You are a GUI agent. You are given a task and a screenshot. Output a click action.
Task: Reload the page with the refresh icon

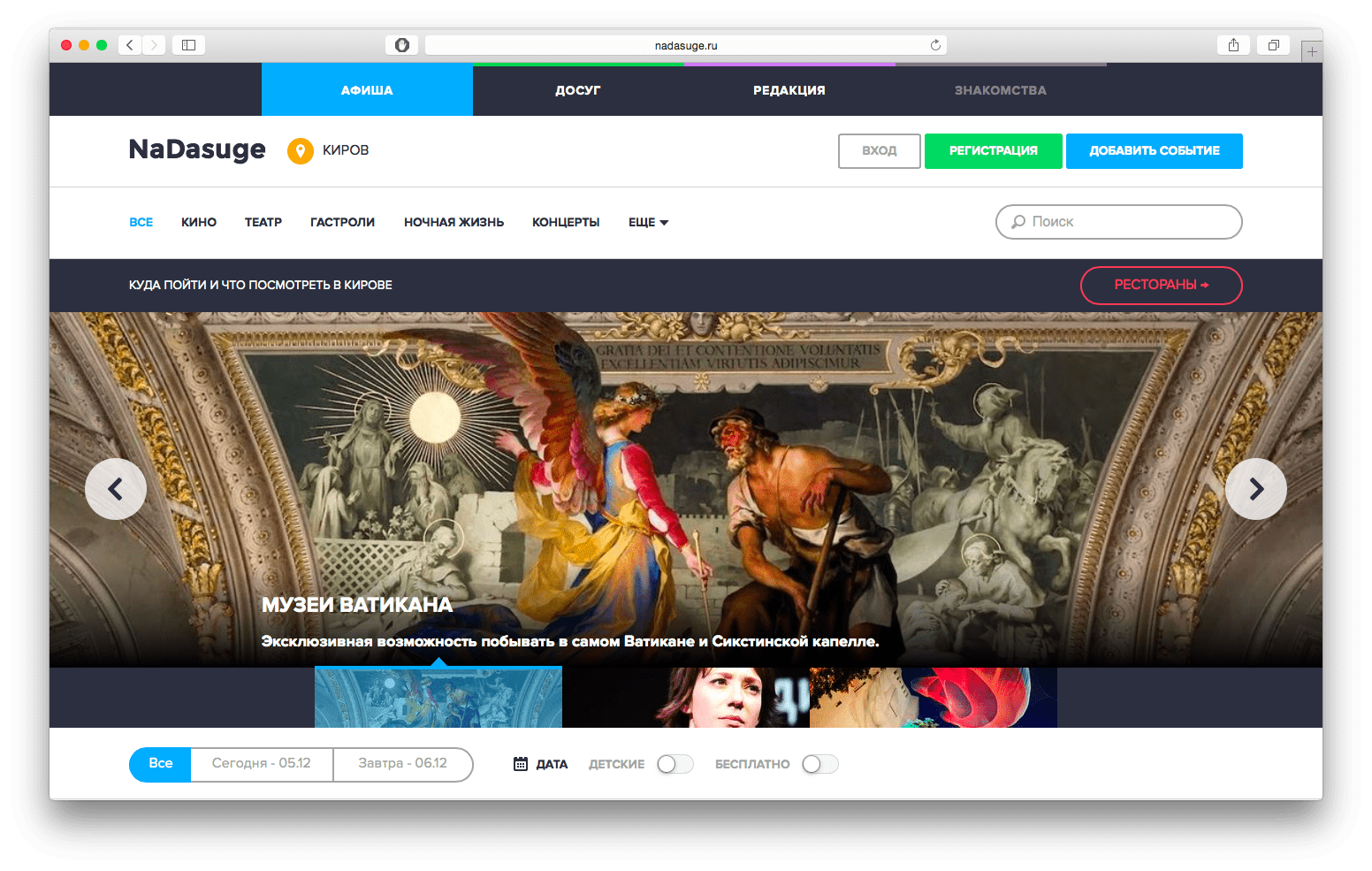coord(935,45)
